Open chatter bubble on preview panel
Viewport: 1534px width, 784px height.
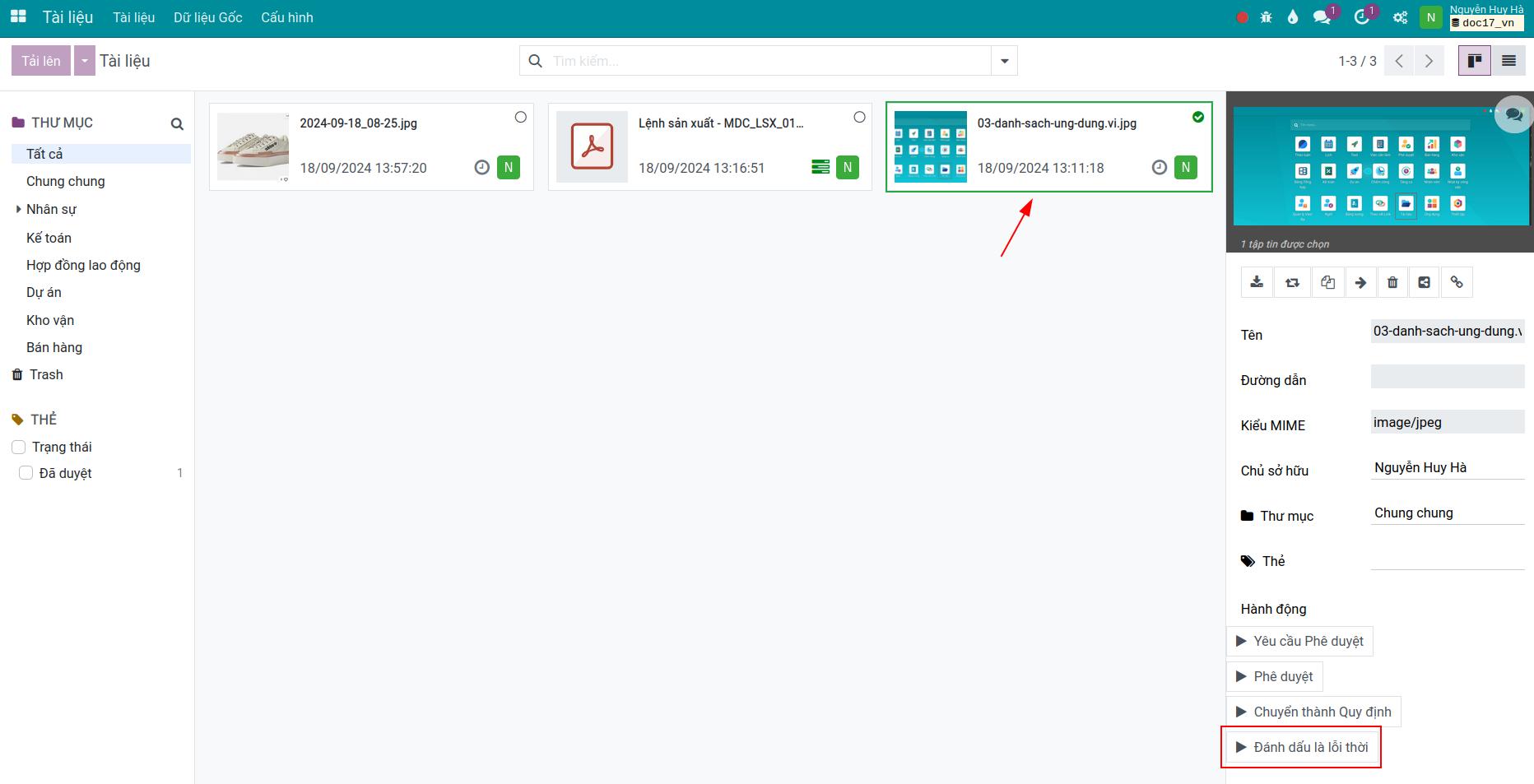1513,115
